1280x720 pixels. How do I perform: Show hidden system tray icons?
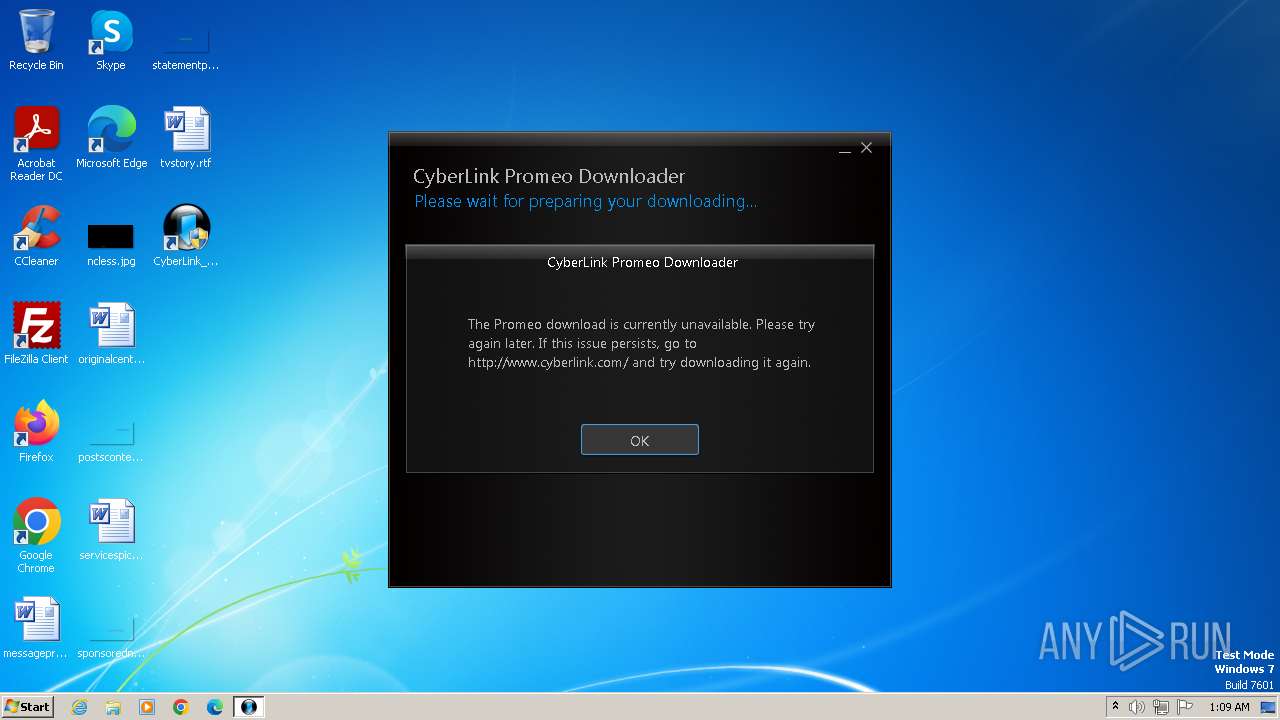click(1115, 707)
